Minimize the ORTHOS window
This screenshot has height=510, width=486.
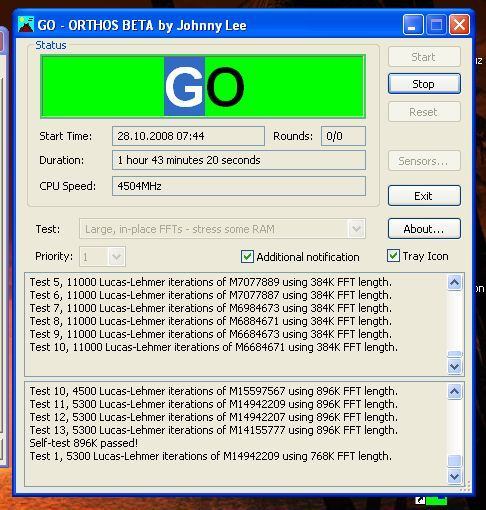click(413, 24)
